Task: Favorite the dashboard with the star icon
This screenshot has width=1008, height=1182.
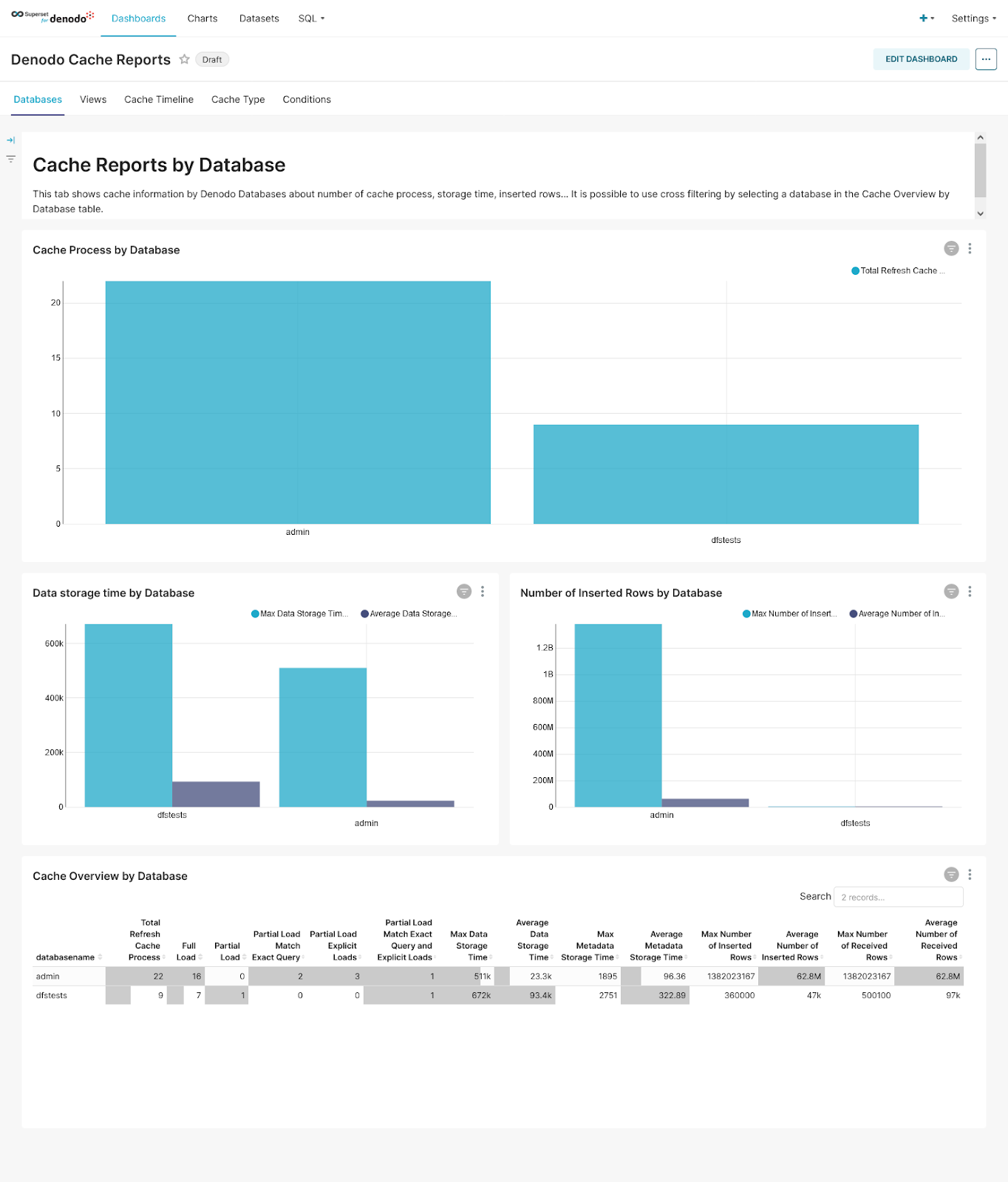Action: click(x=185, y=59)
